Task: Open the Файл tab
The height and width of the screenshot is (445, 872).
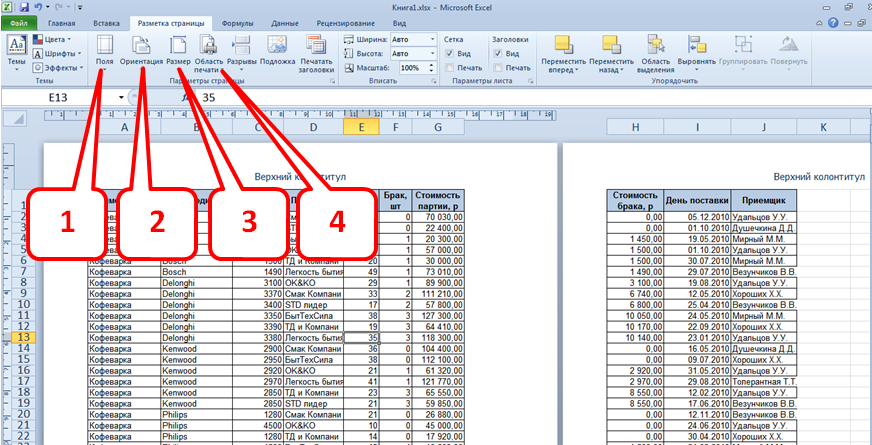Action: pos(19,20)
